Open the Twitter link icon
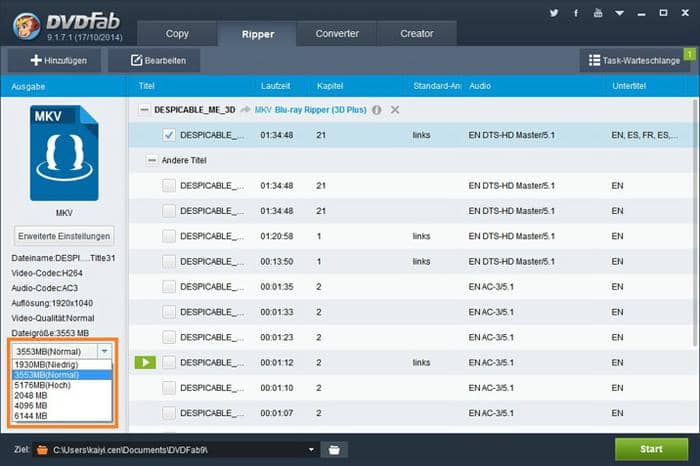 [554, 13]
